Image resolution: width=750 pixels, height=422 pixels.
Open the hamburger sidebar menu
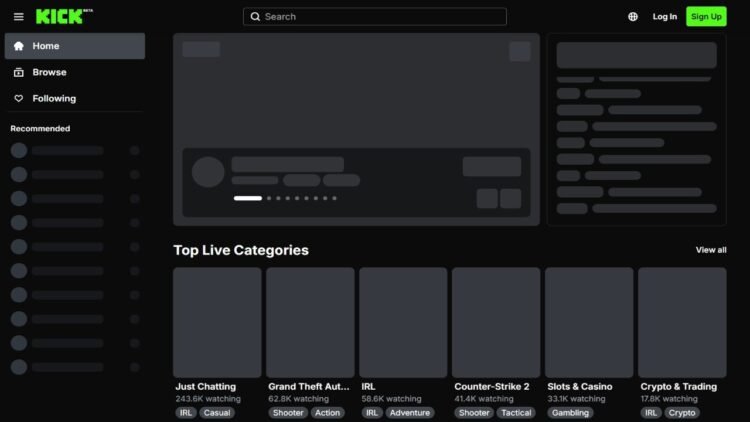19,17
